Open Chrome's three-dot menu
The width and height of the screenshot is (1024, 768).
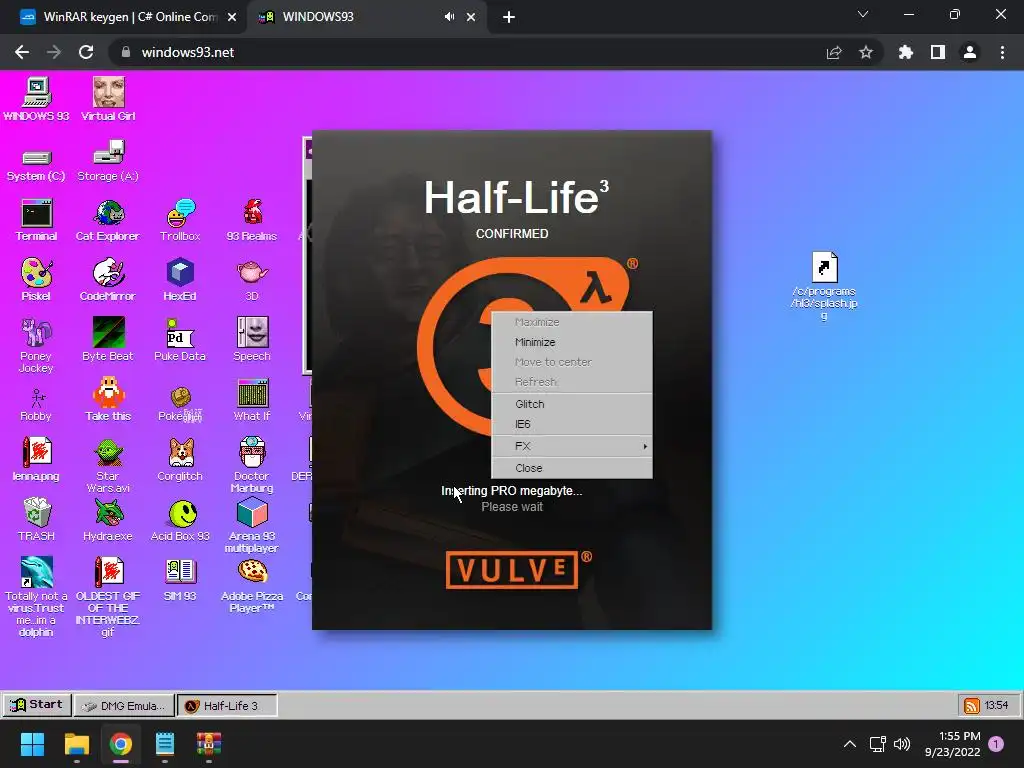pos(1002,52)
